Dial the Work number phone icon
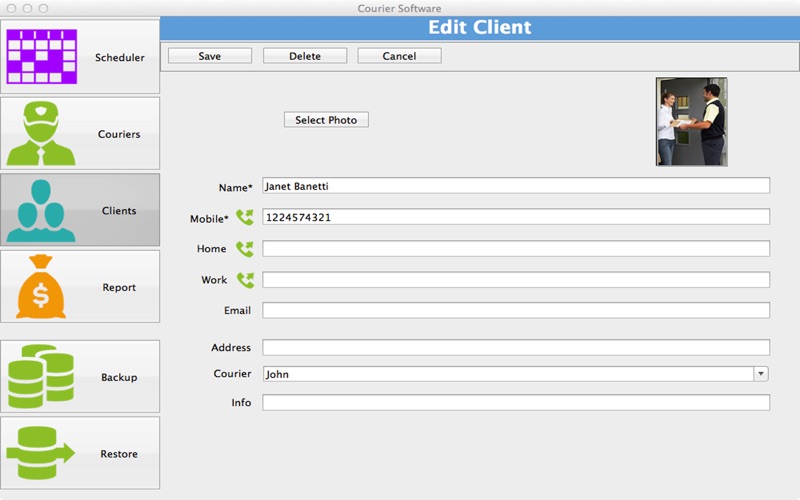 click(245, 280)
